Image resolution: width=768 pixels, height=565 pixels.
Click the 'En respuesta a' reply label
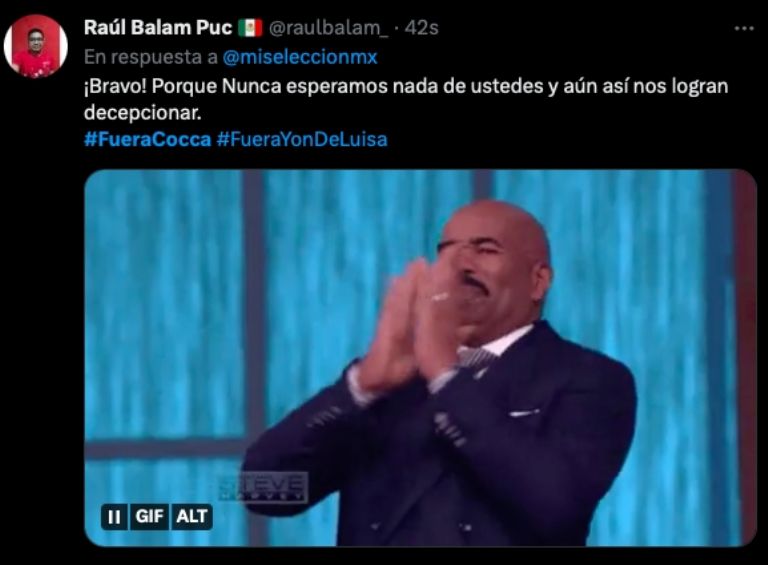pyautogui.click(x=151, y=57)
